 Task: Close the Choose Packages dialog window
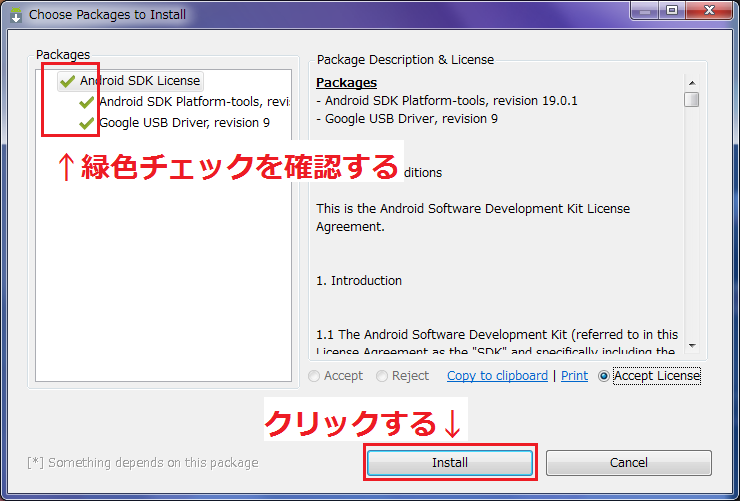[x=710, y=10]
